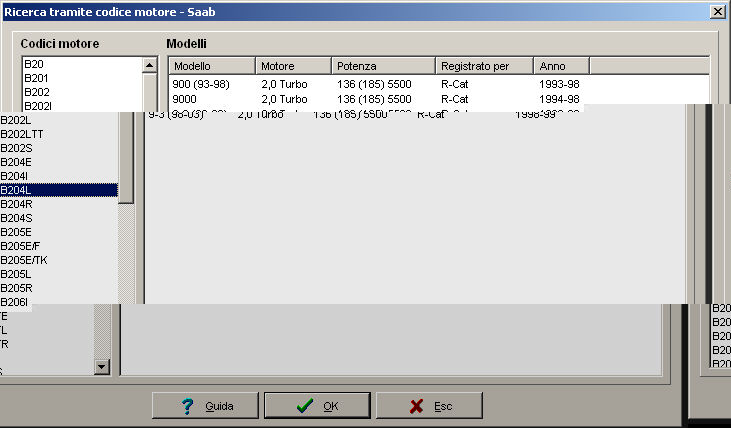Select highlighted engine code B204L

pos(59,190)
